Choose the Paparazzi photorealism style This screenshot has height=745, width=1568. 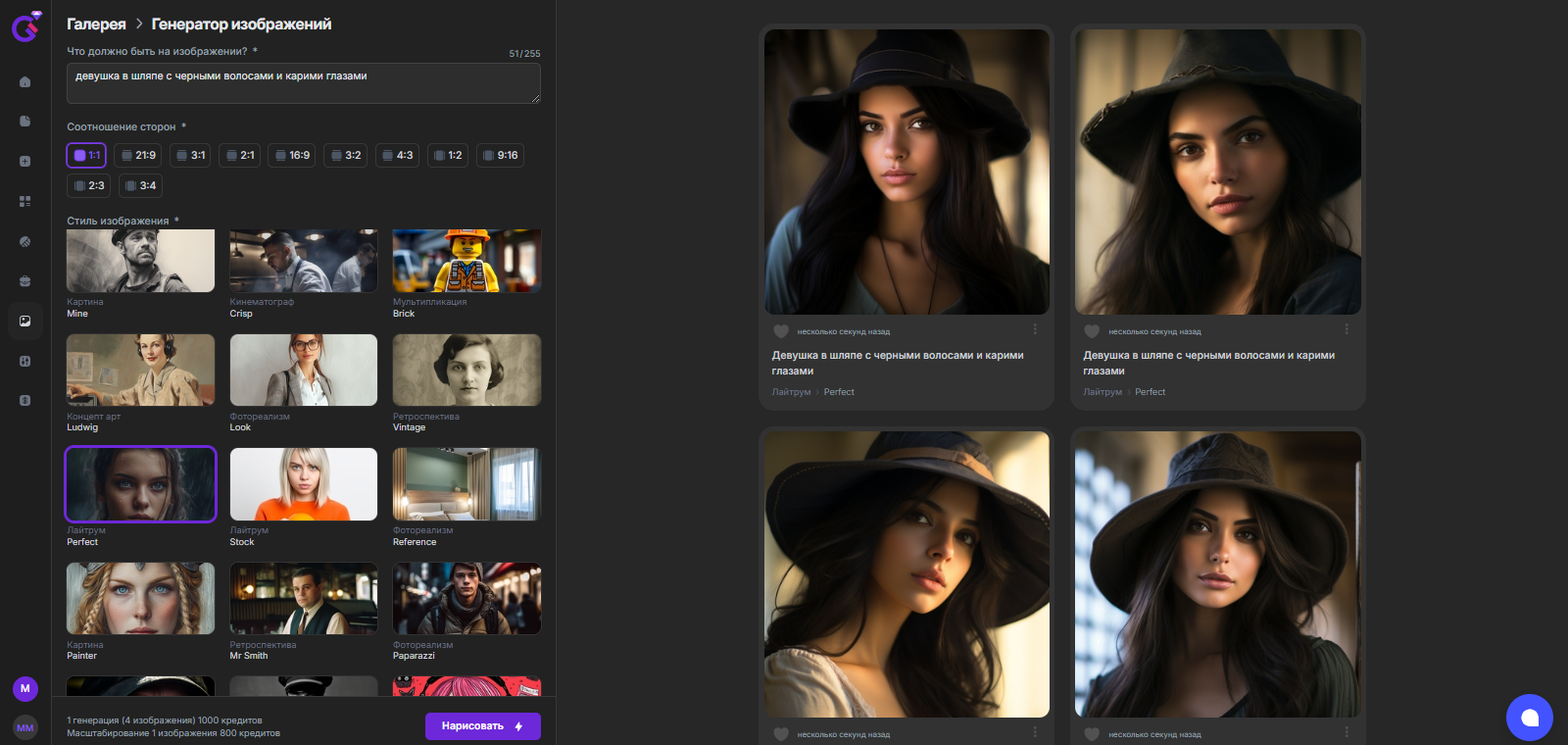pyautogui.click(x=466, y=598)
